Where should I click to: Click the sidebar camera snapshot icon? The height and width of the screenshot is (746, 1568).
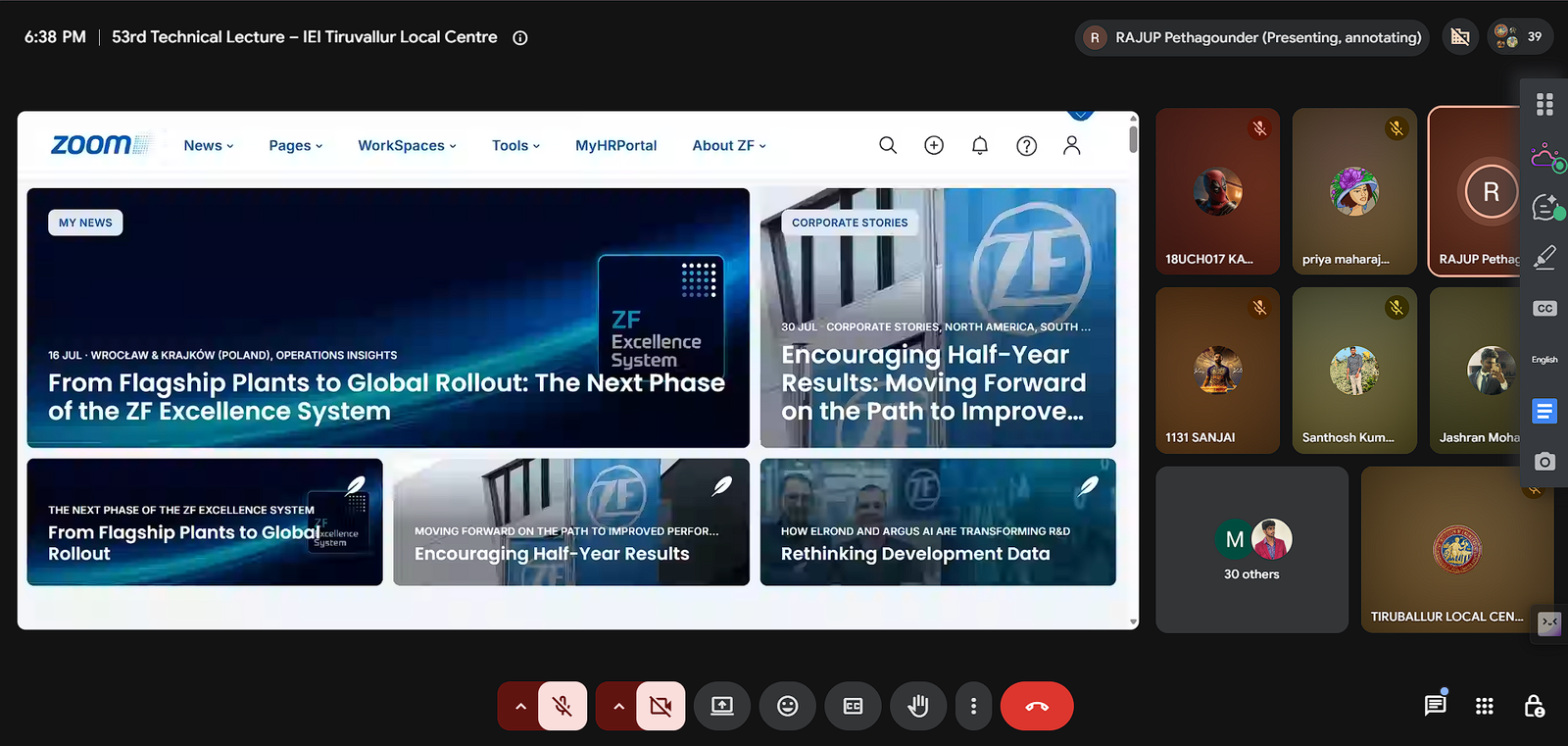pyautogui.click(x=1544, y=462)
